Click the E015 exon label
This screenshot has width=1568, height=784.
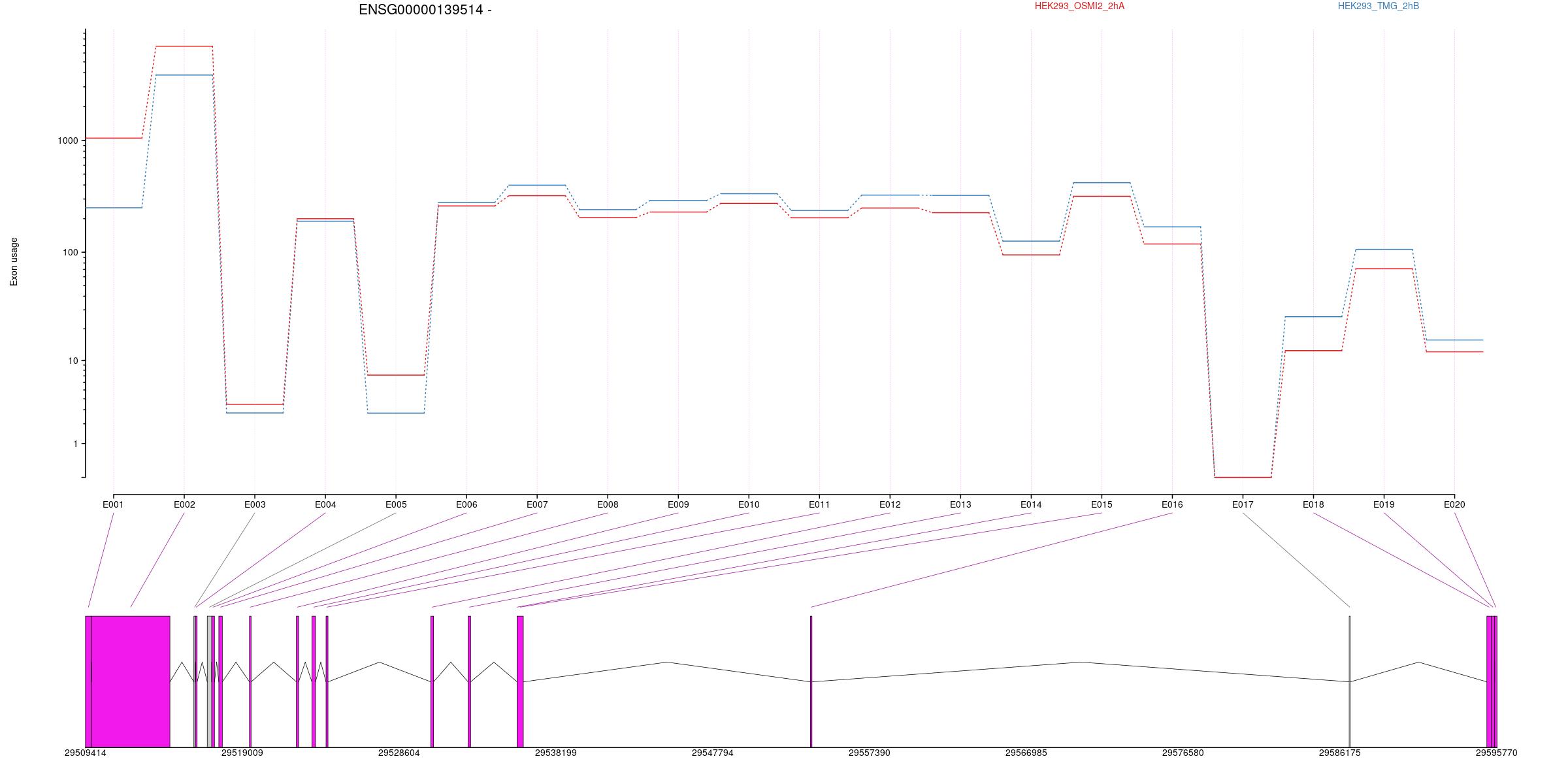pyautogui.click(x=1102, y=504)
